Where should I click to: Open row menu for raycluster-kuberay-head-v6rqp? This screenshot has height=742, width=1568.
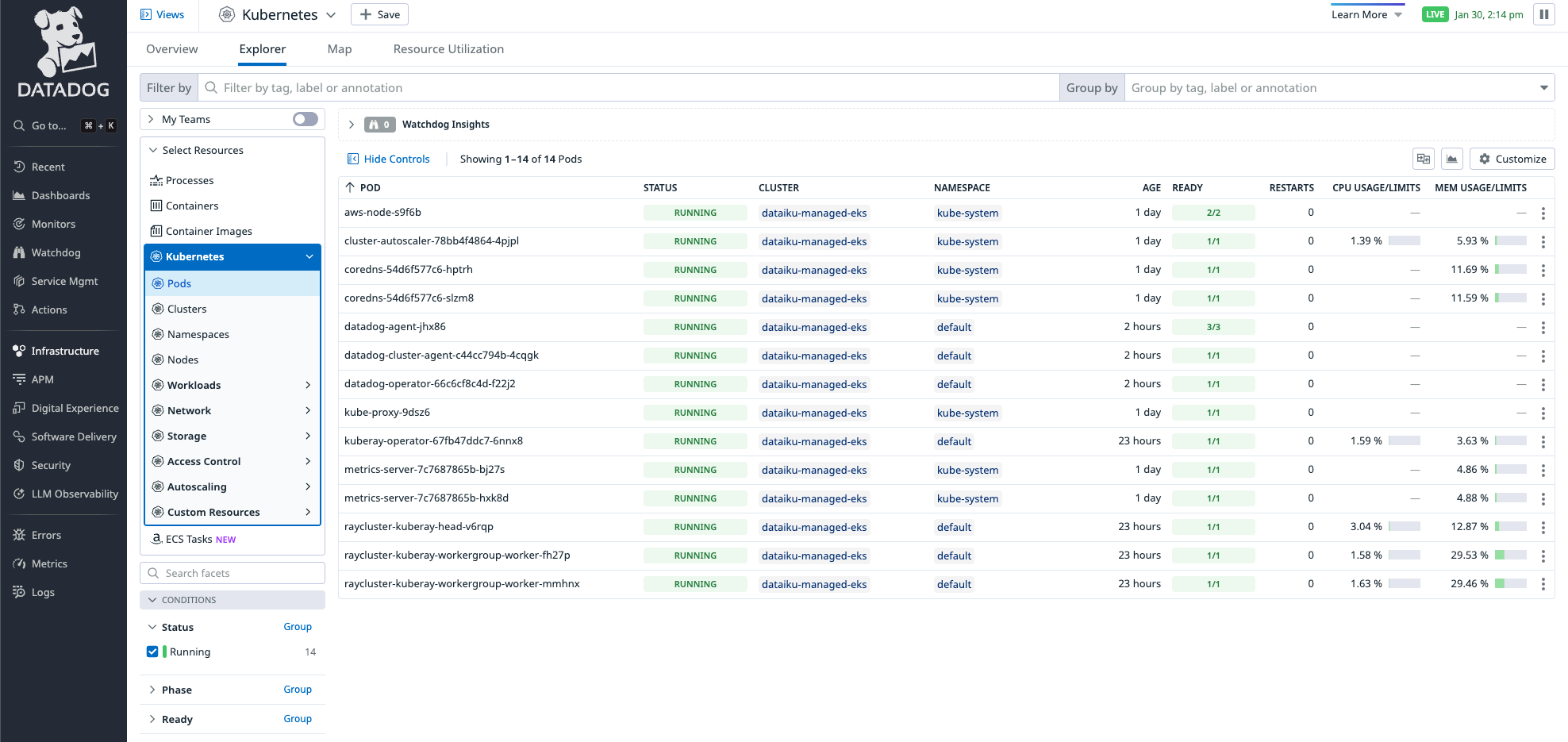(1543, 527)
